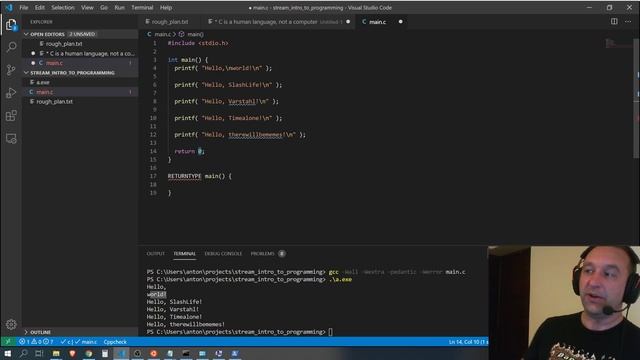The image size is (640, 360).
Task: Switch to the 'C is a human language' tab
Action: pyautogui.click(x=278, y=22)
